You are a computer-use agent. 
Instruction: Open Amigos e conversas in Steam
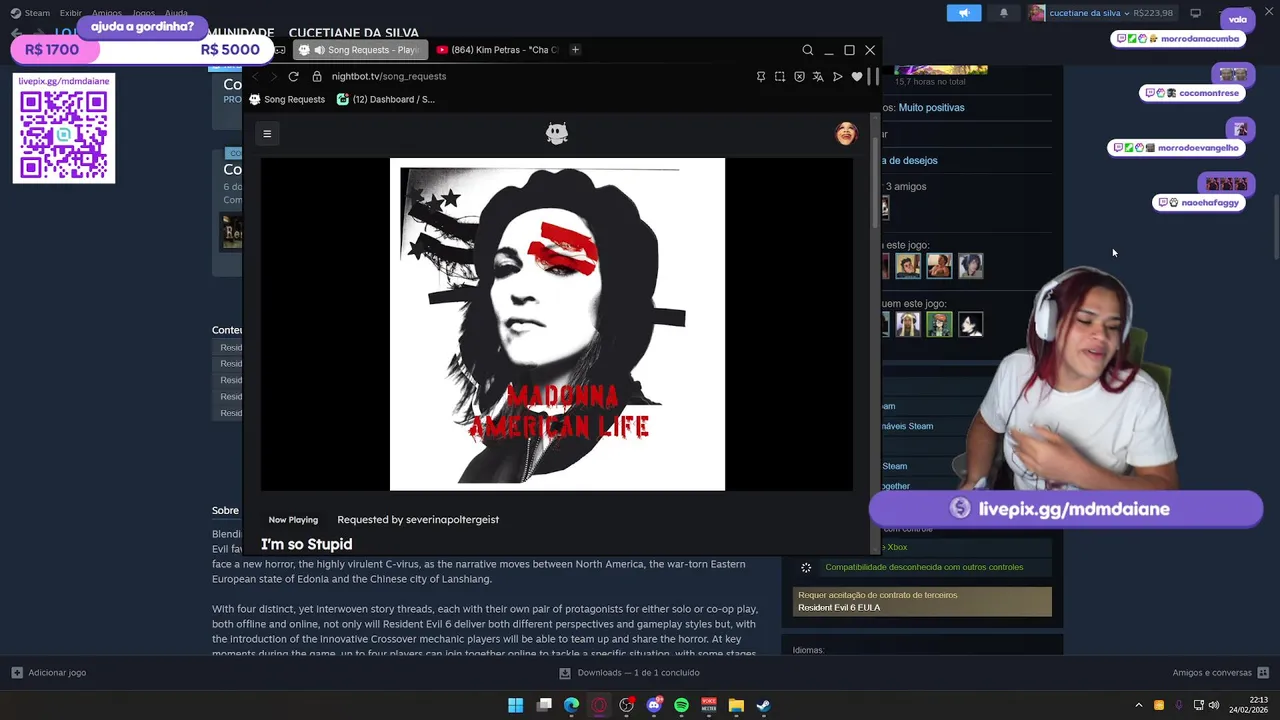tap(1221, 673)
